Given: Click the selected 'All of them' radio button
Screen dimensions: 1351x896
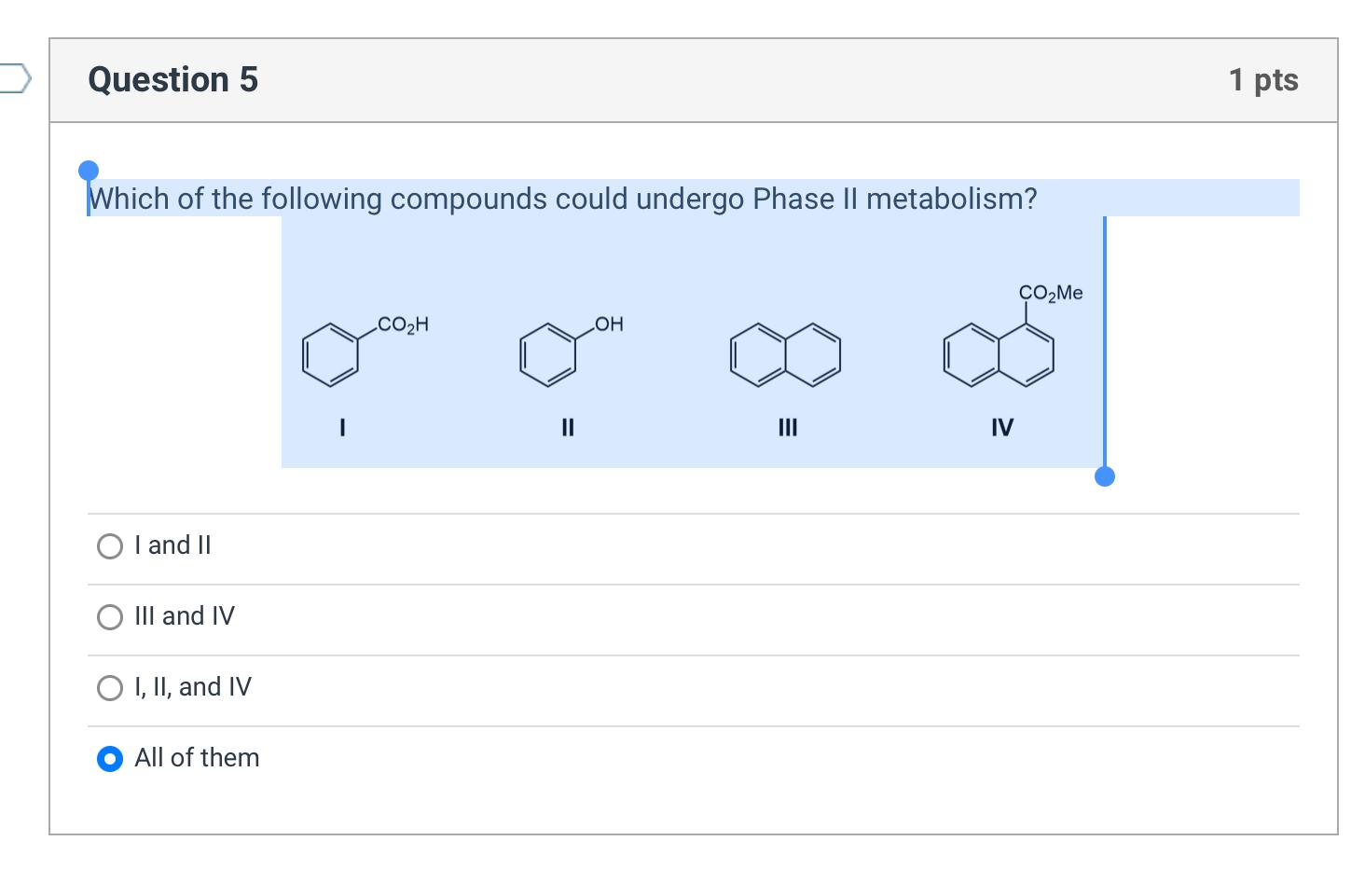Looking at the screenshot, I should click(x=110, y=759).
